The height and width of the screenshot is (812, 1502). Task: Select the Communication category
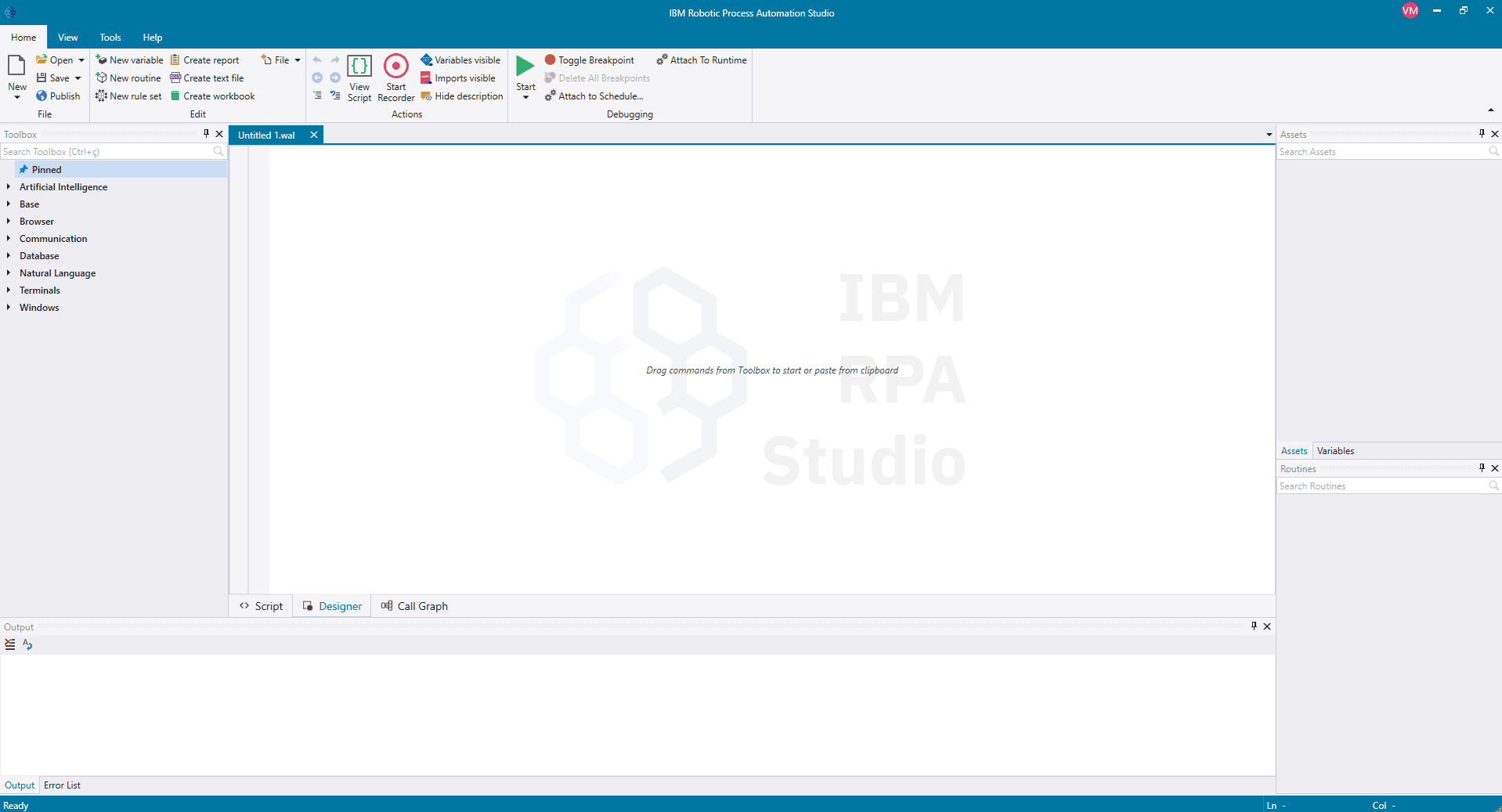point(53,239)
